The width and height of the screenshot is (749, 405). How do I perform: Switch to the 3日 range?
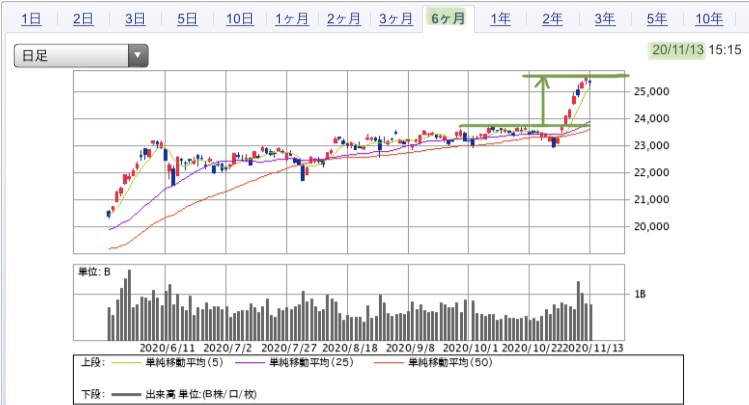pos(135,19)
